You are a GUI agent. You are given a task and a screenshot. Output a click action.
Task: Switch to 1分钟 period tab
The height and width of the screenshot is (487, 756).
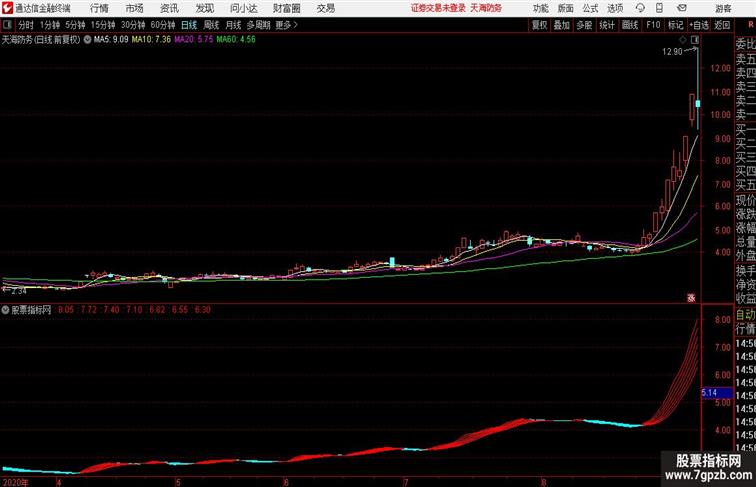[50, 25]
